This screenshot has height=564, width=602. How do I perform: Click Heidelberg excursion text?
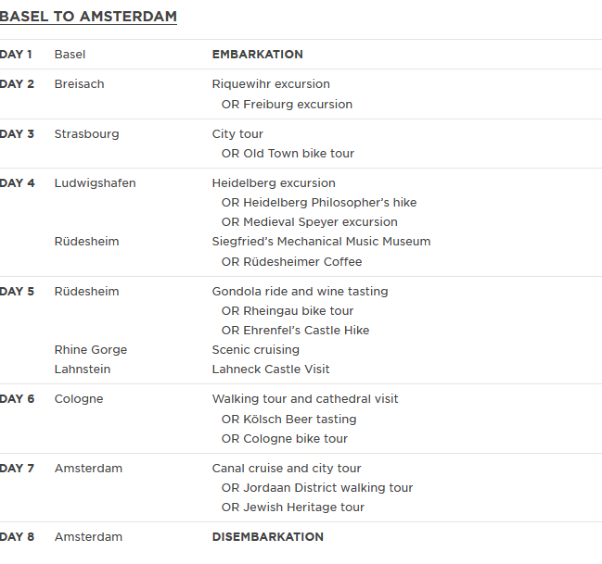point(273,183)
